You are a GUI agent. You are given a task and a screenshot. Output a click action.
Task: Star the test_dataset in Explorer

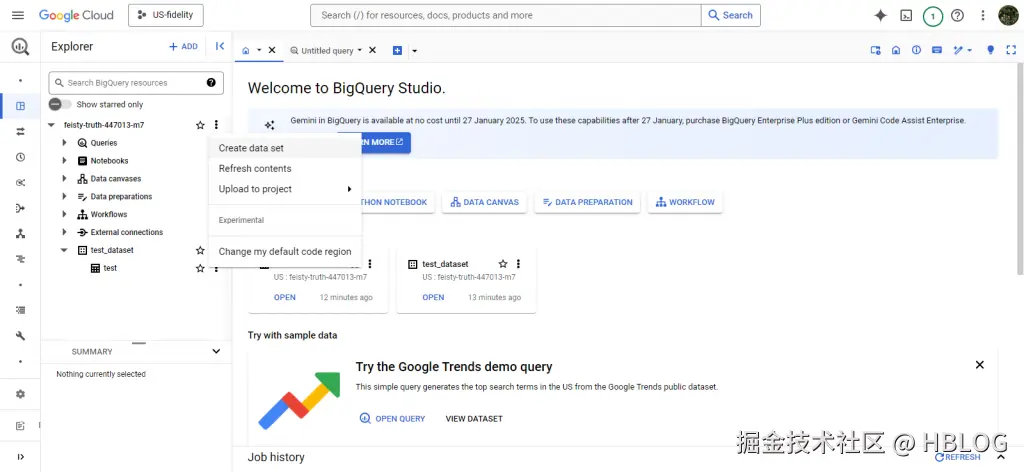(x=200, y=250)
